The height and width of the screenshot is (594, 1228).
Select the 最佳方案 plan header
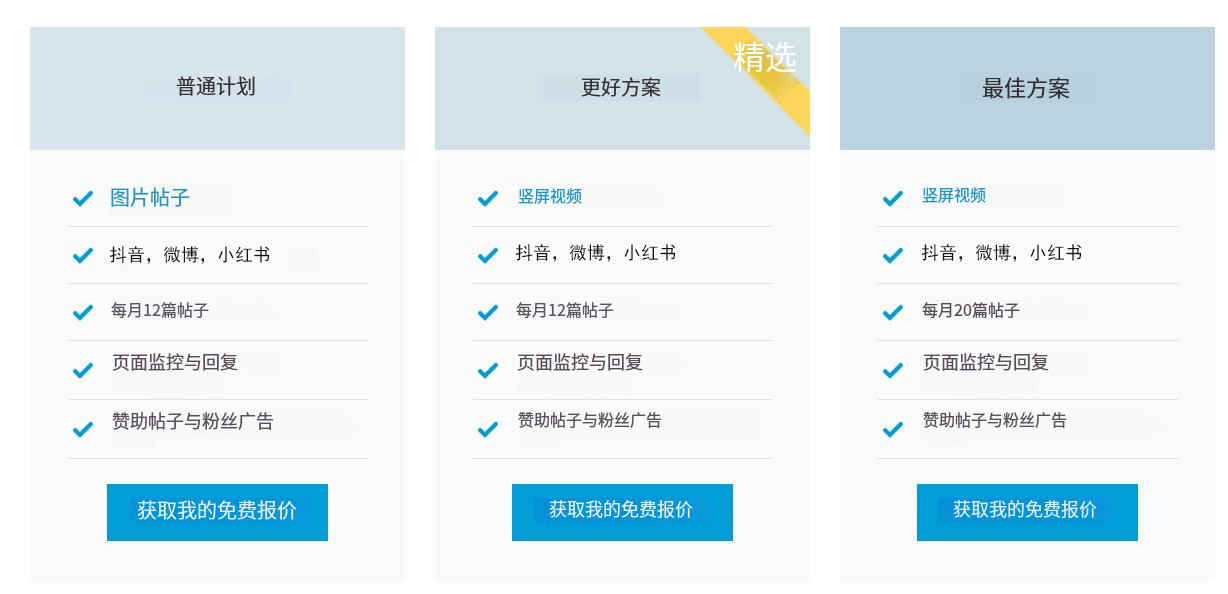coord(1026,88)
